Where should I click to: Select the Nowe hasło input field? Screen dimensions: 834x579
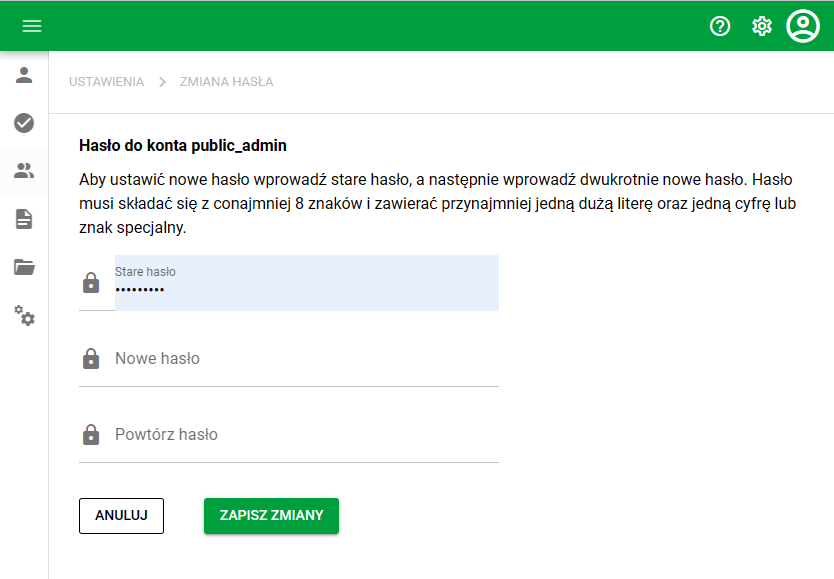click(x=300, y=358)
